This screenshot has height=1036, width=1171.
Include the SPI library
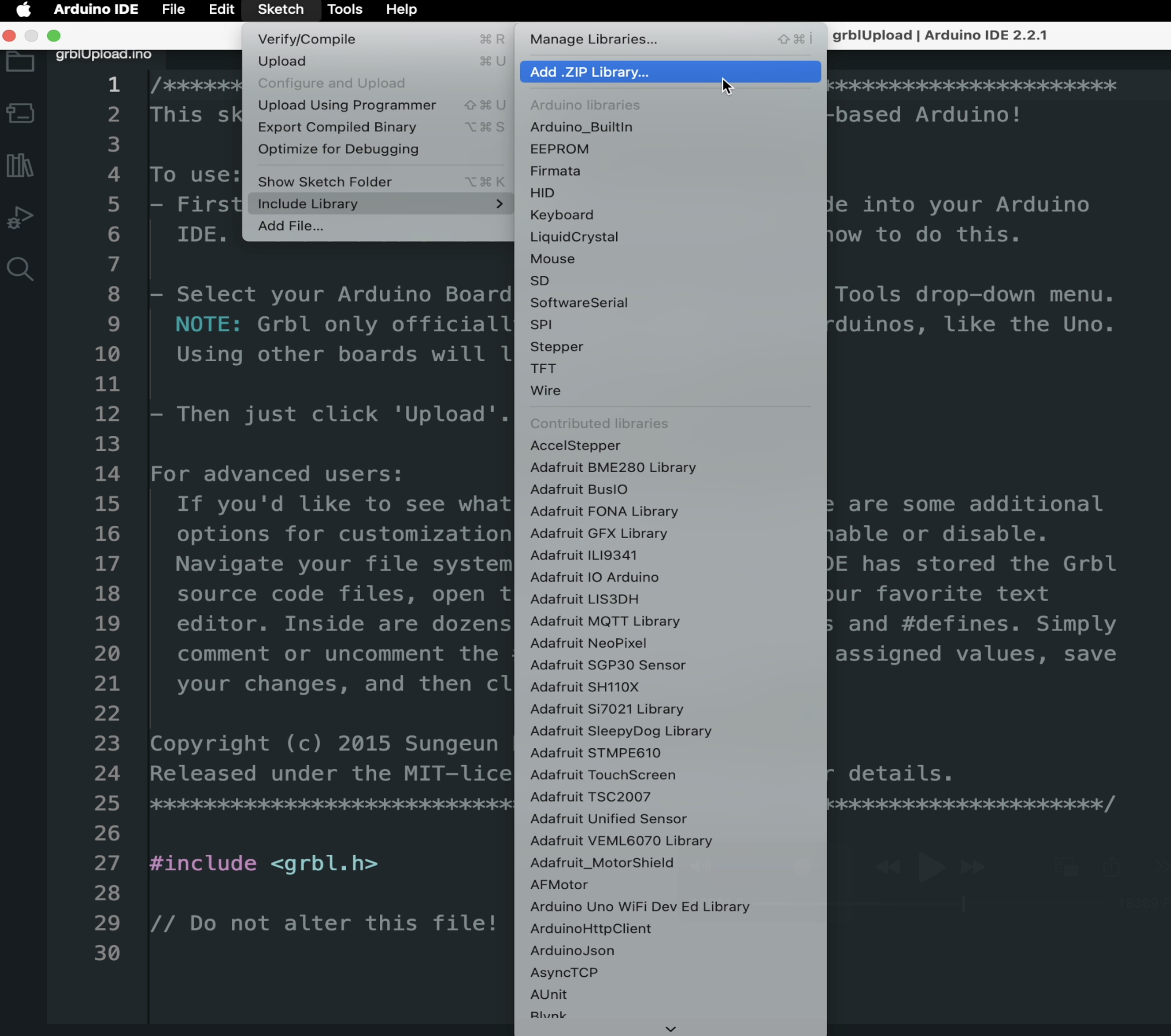point(670,324)
